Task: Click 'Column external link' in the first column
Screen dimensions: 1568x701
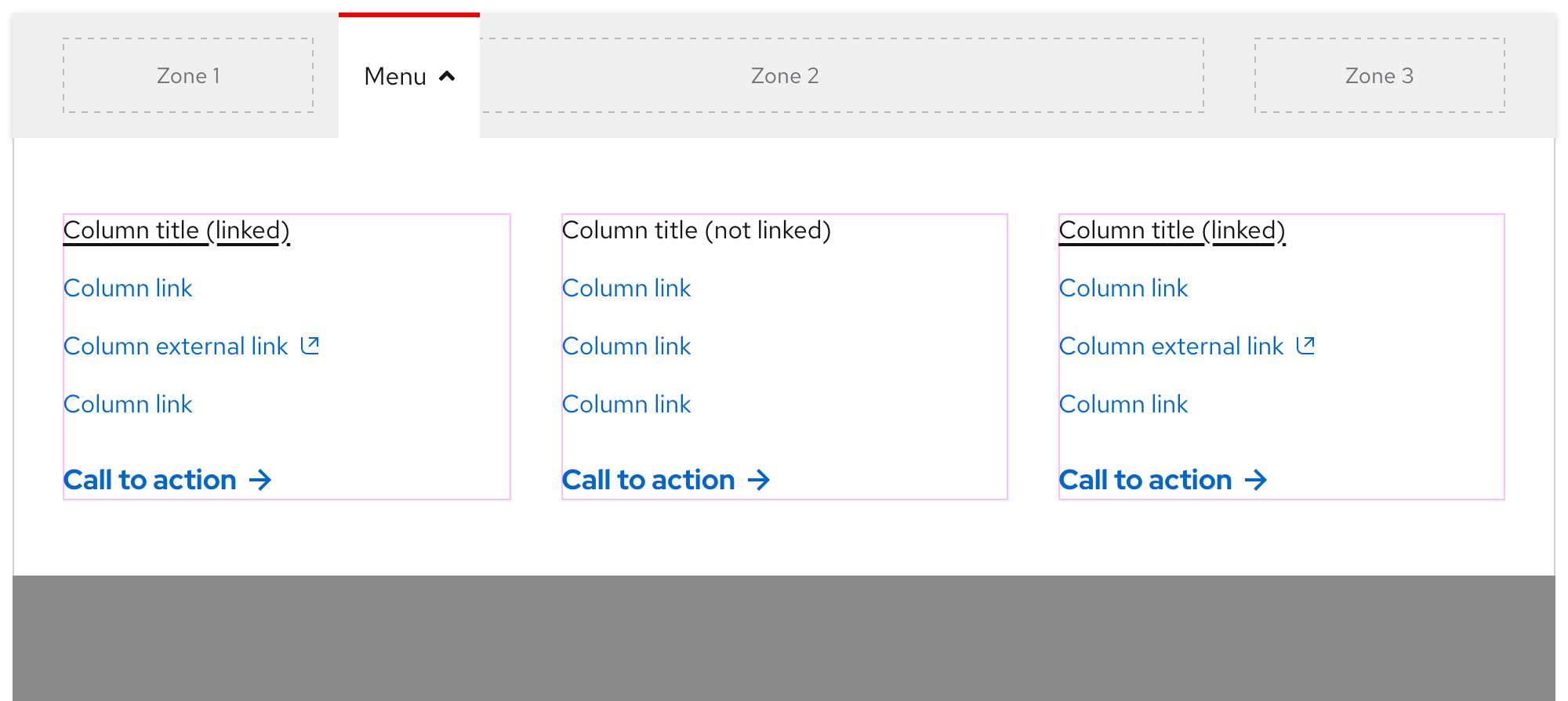Action: click(176, 345)
